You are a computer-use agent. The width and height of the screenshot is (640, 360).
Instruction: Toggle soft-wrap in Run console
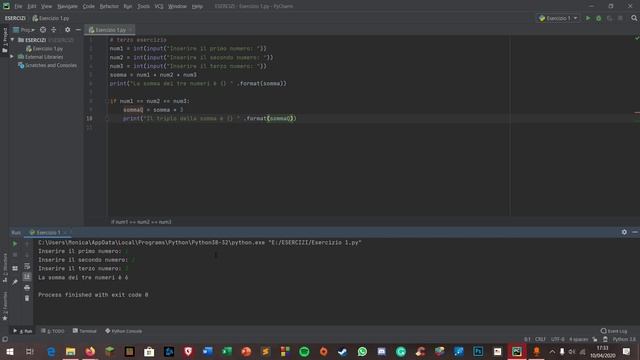(x=27, y=266)
